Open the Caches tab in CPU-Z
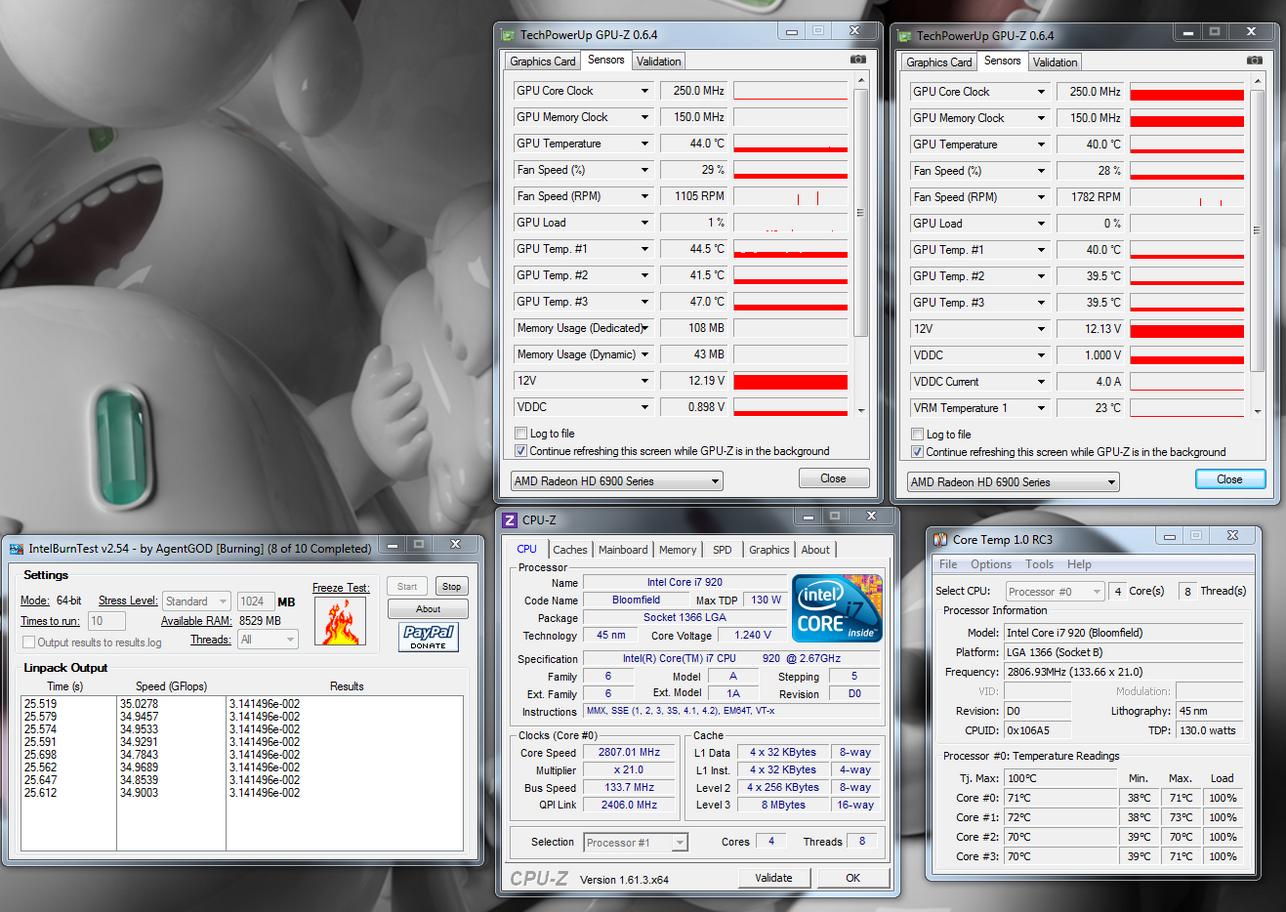The height and width of the screenshot is (912, 1286). click(x=570, y=549)
